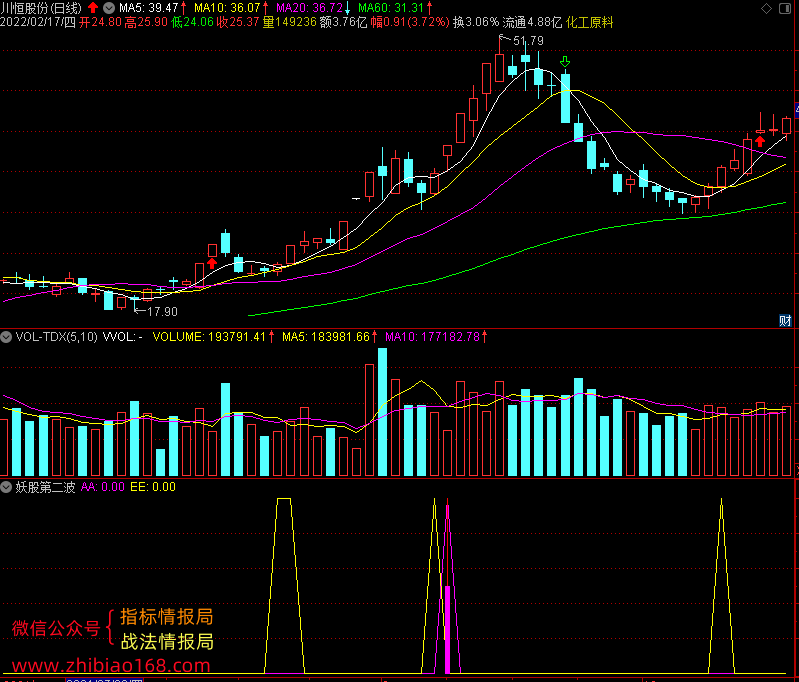Click the high price 高25.90
This screenshot has height=682, width=799.
146,22
